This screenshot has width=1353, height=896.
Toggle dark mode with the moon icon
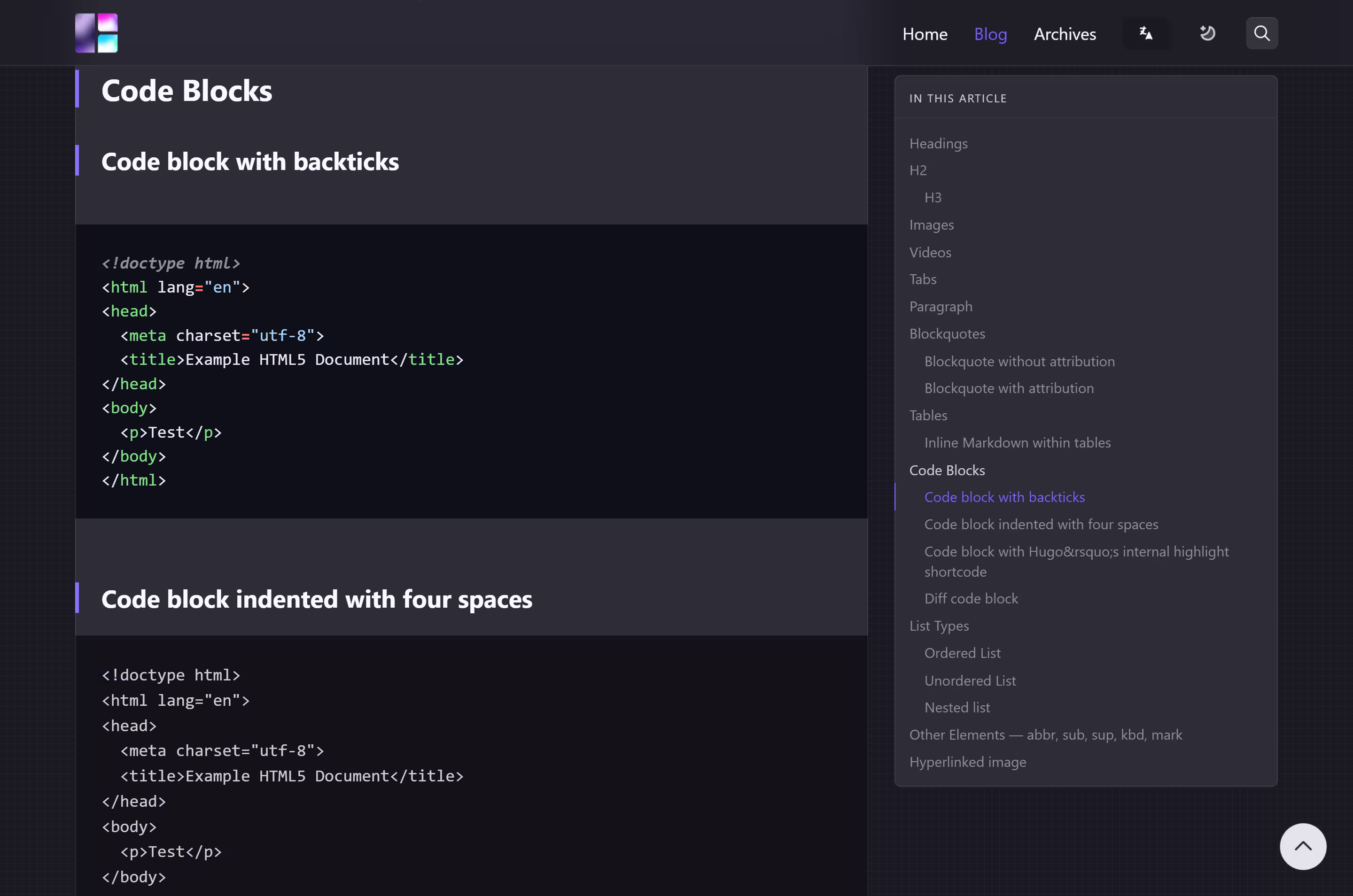coord(1207,33)
